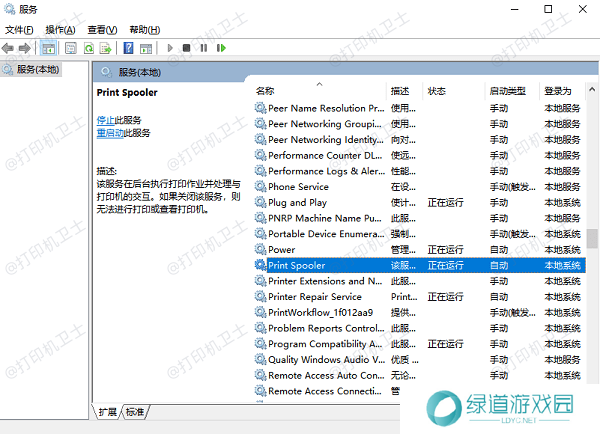600x434 pixels.
Task: Restart the service with the restart icon
Action: point(221,48)
